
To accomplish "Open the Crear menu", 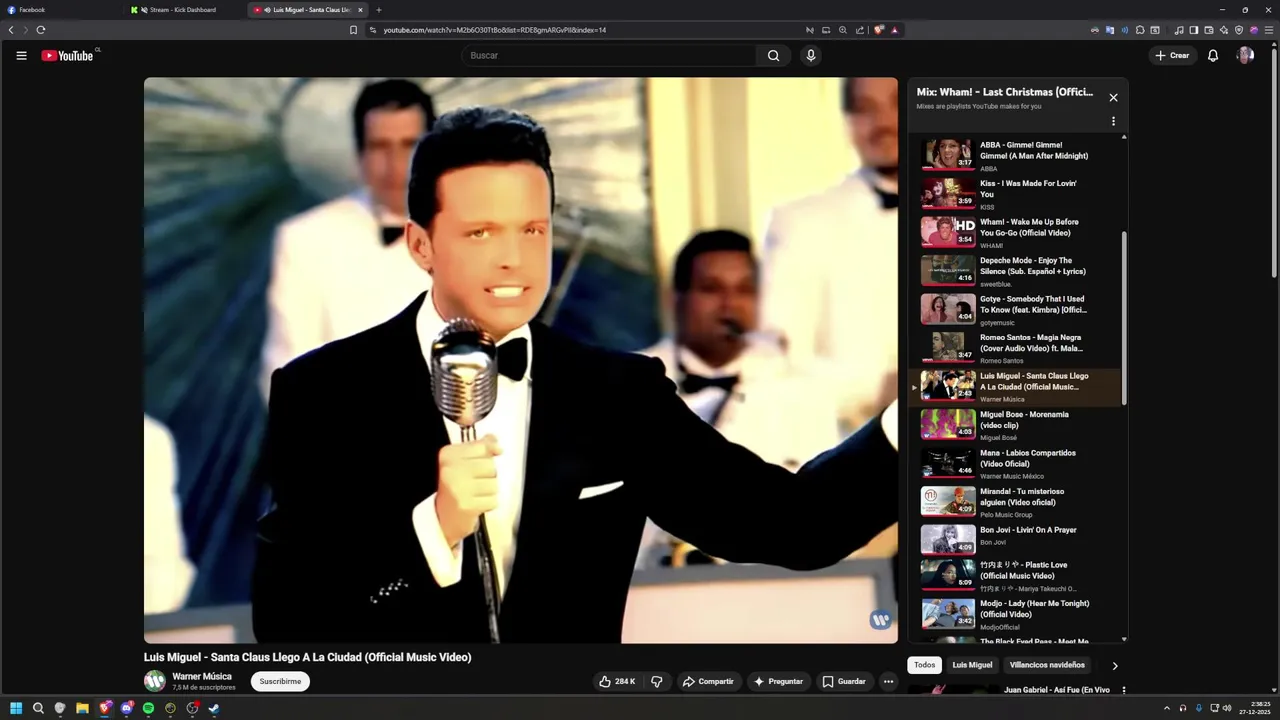I will coord(1172,56).
